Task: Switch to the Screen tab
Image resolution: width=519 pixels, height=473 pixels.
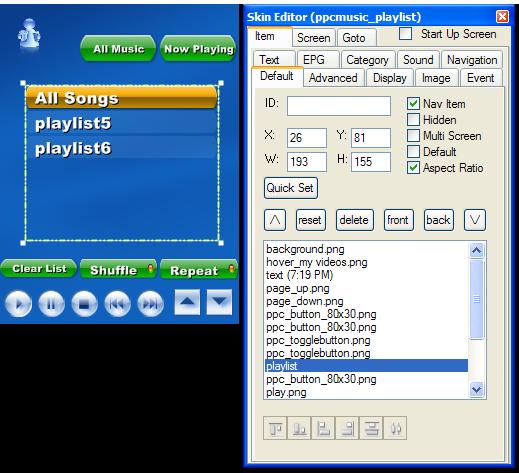Action: 314,38
